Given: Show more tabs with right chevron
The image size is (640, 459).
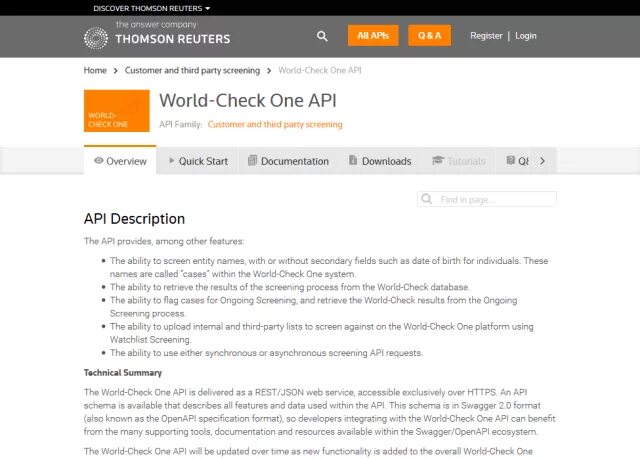Looking at the screenshot, I should (x=542, y=161).
